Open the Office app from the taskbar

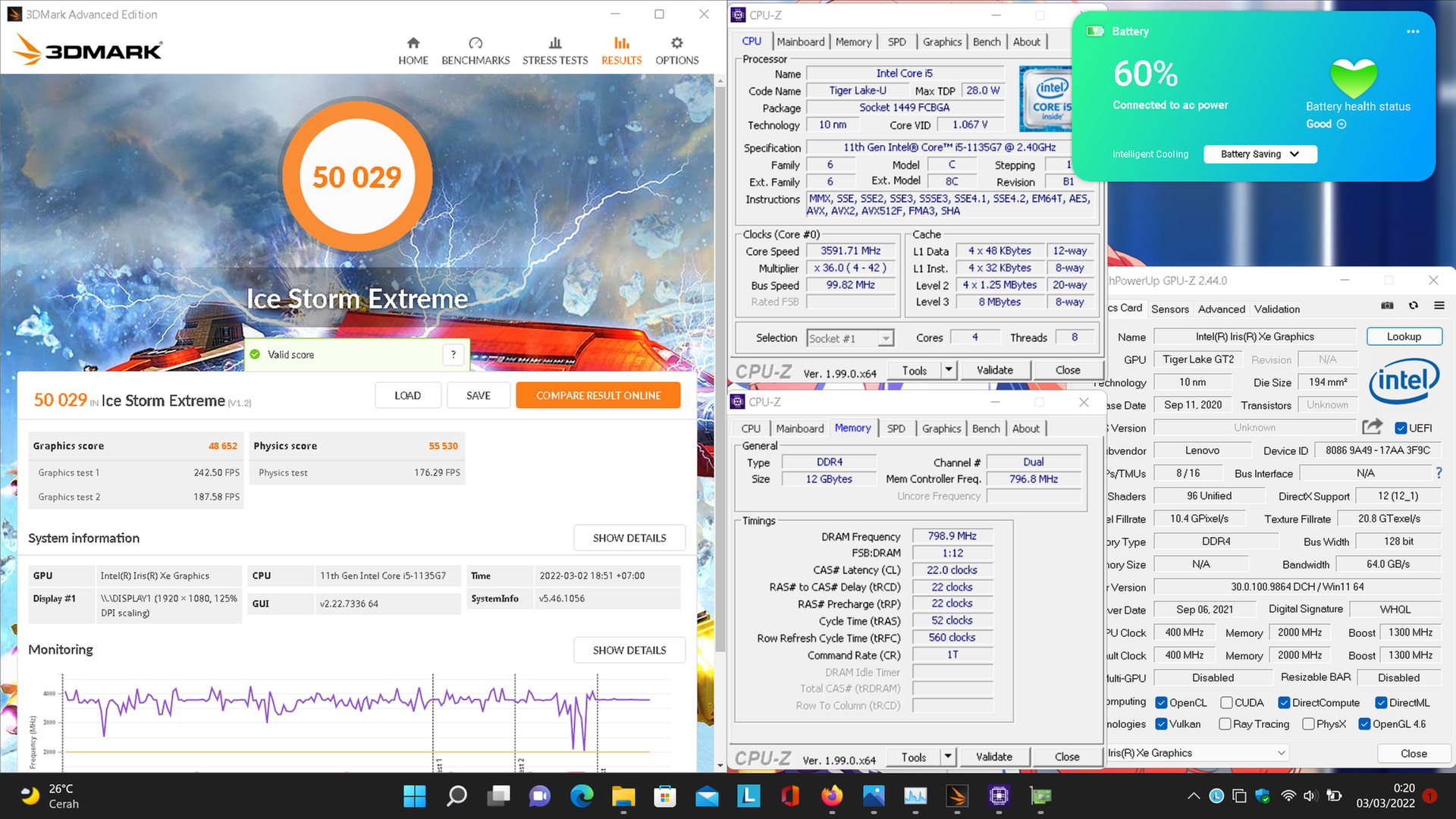click(790, 795)
